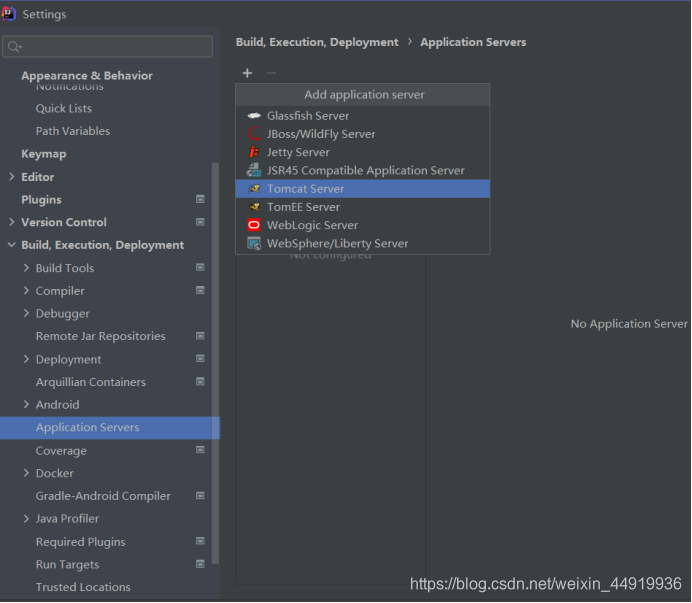Click the Glassfish Server fish icon

[x=254, y=116]
